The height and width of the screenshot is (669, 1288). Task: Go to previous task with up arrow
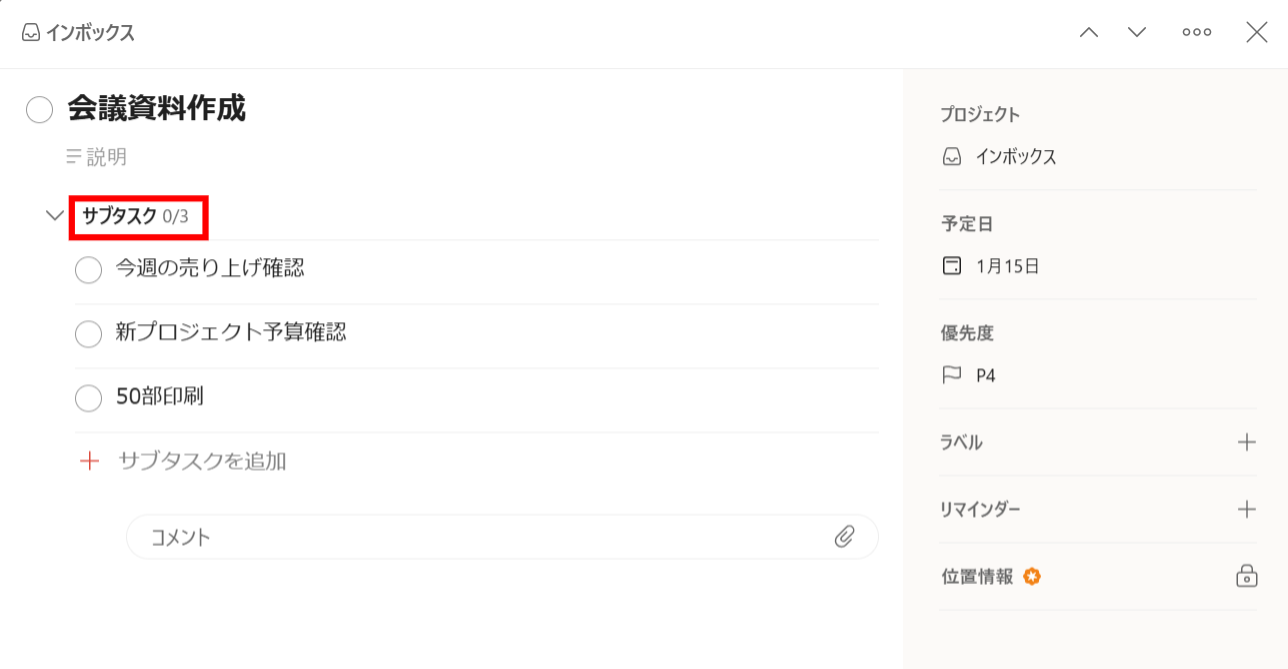tap(1089, 32)
